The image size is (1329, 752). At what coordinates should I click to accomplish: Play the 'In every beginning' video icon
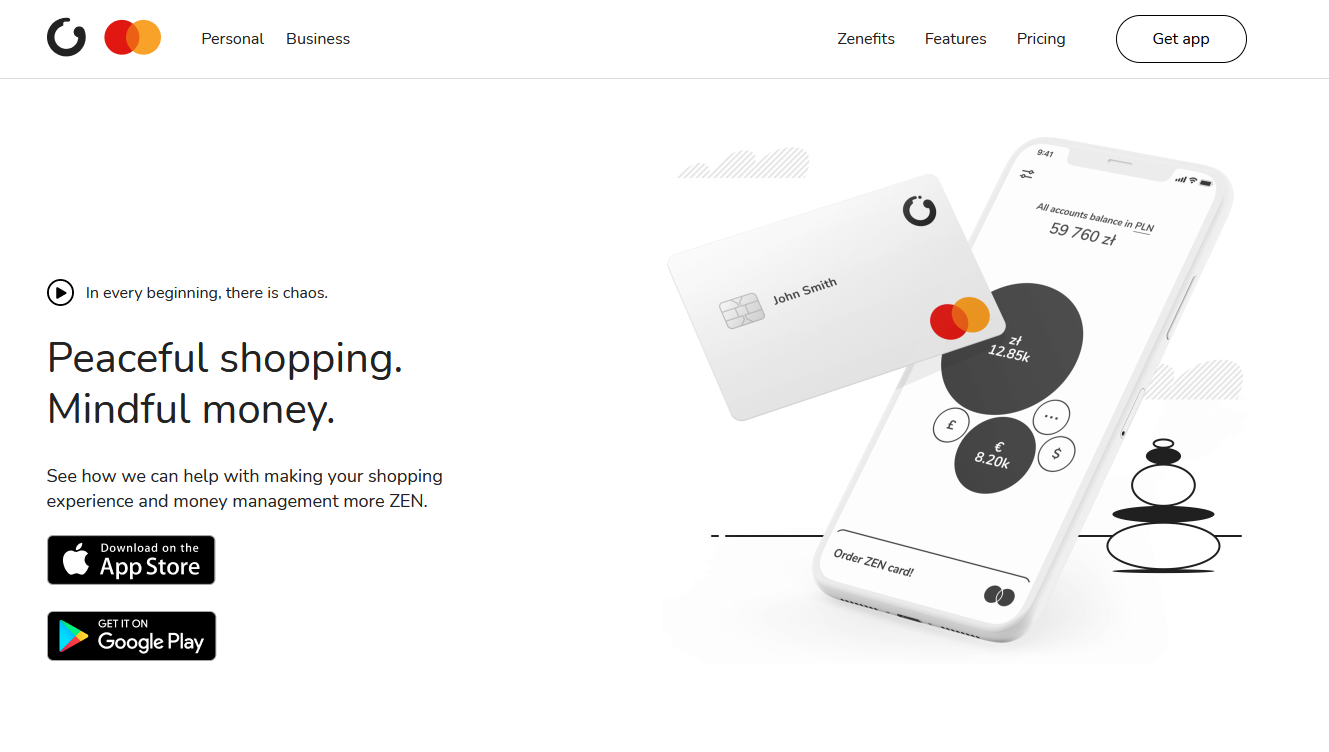(60, 293)
